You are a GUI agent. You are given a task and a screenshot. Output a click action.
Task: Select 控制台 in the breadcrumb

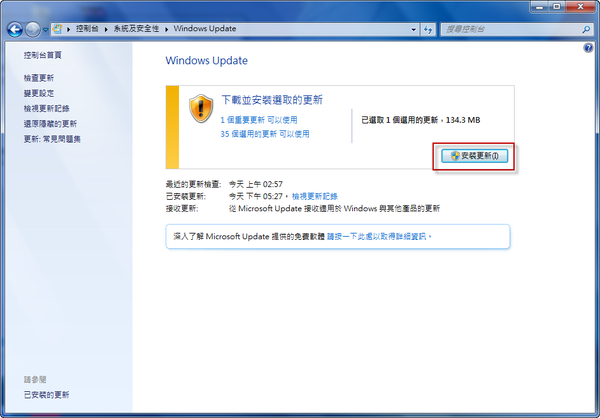click(x=87, y=29)
